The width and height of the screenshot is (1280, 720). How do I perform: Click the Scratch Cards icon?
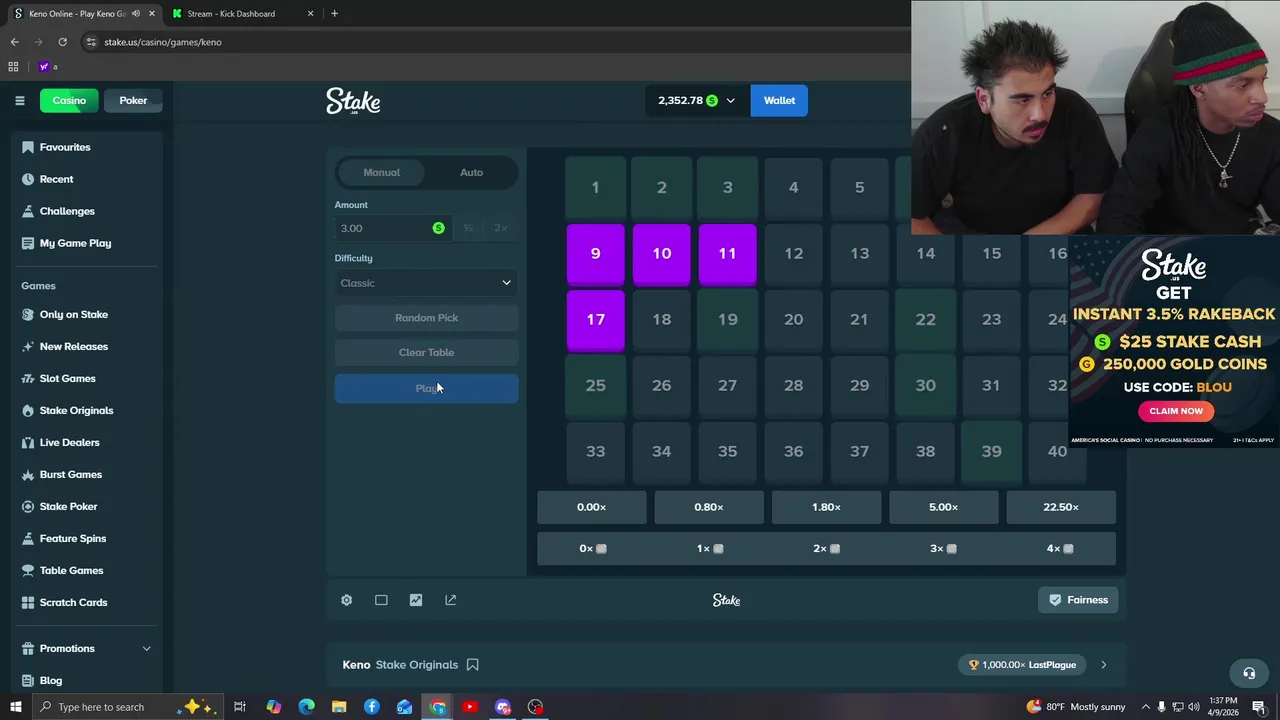coord(28,602)
